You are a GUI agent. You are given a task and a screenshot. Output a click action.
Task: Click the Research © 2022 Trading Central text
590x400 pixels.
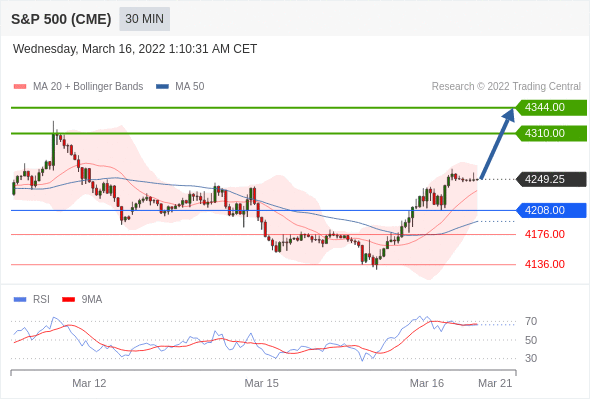[506, 87]
